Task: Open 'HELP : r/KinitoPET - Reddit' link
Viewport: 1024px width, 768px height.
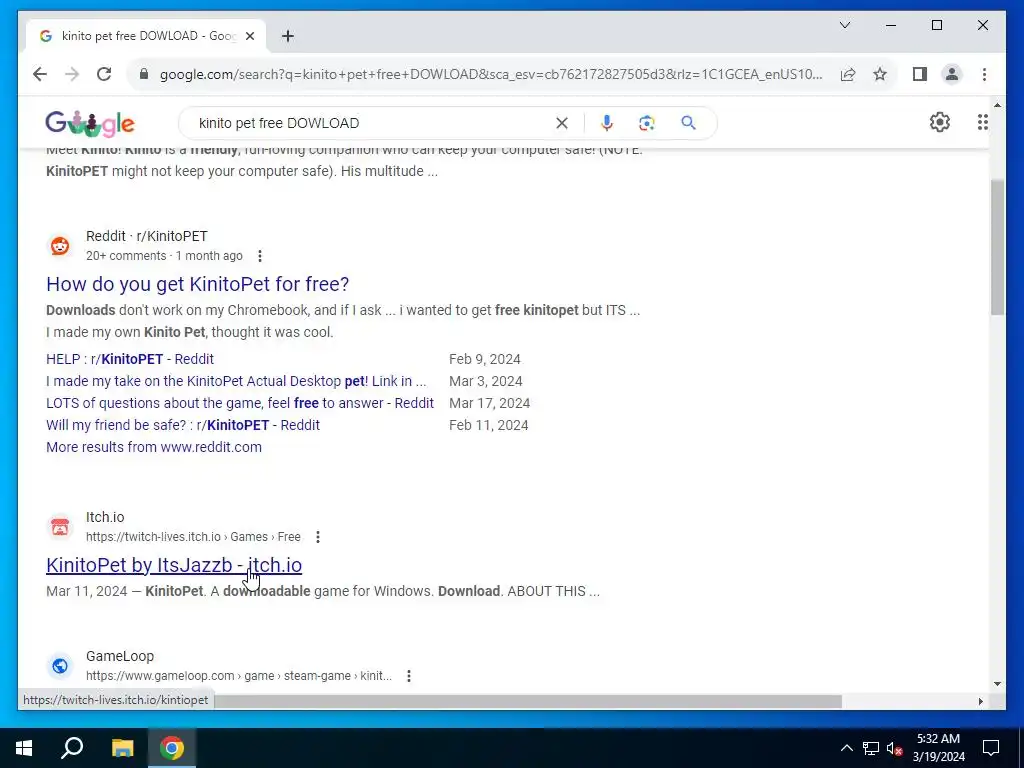Action: (130, 359)
